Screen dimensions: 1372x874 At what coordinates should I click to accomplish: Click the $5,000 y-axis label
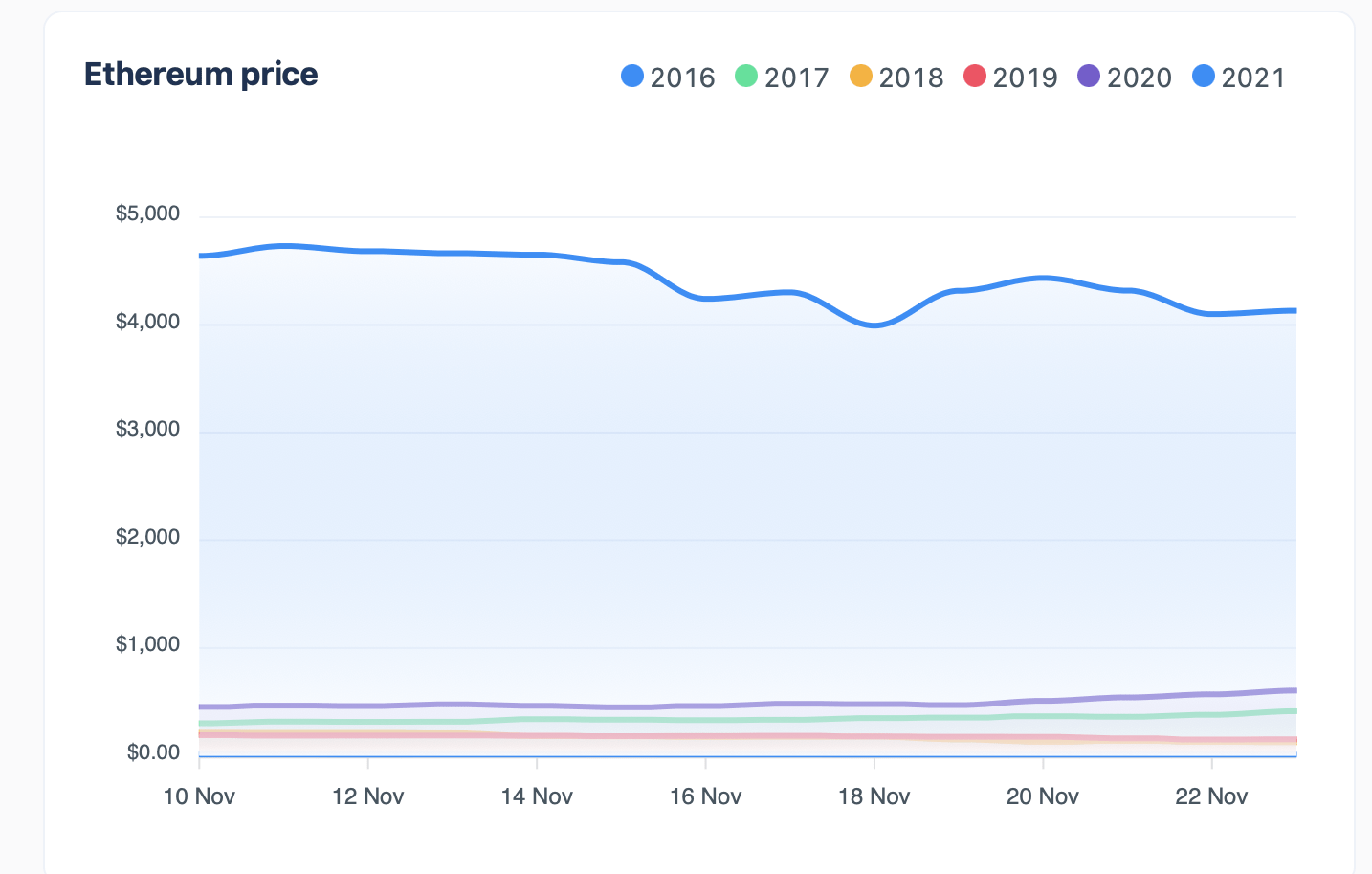(147, 213)
